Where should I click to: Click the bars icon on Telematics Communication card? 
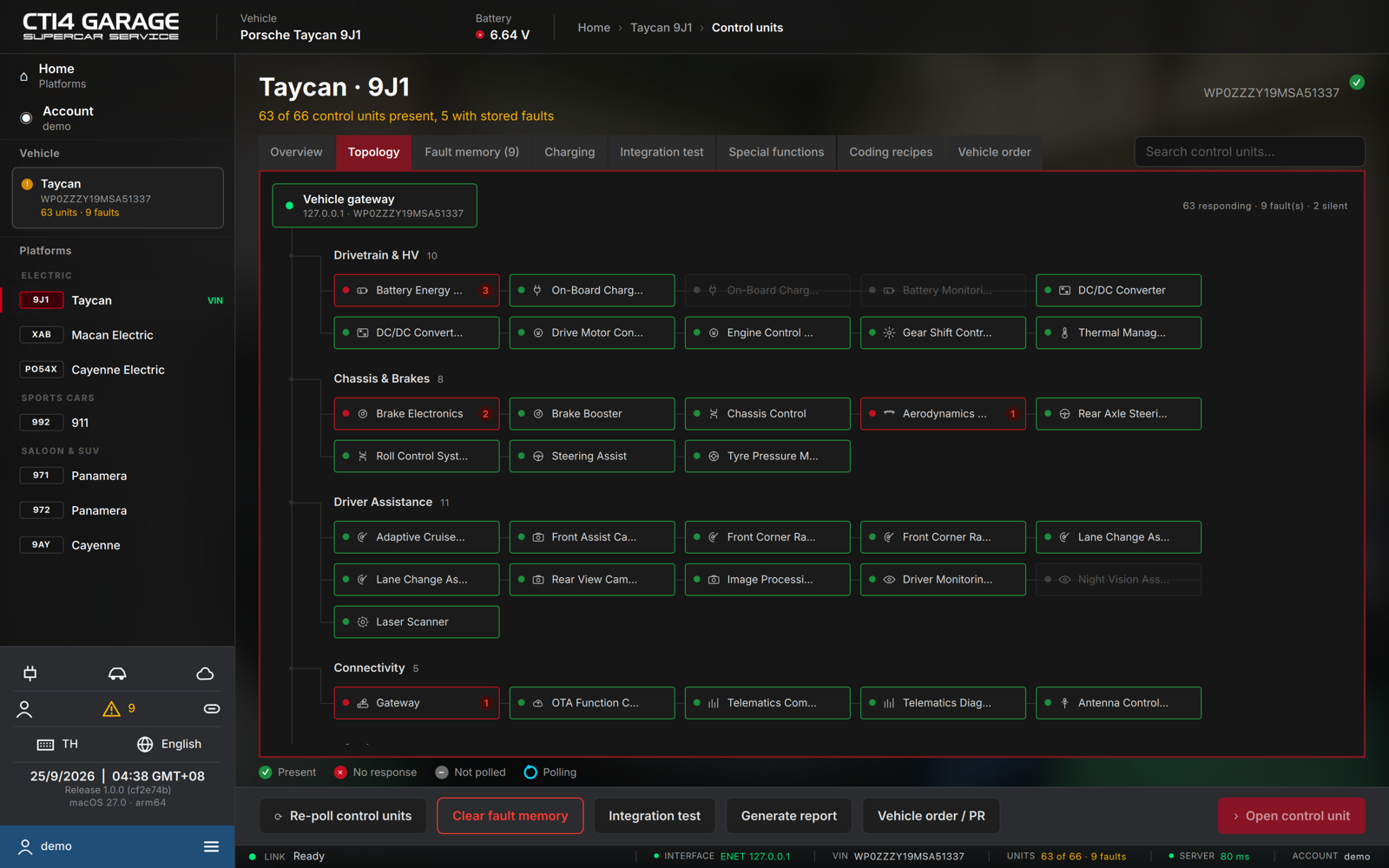[714, 703]
